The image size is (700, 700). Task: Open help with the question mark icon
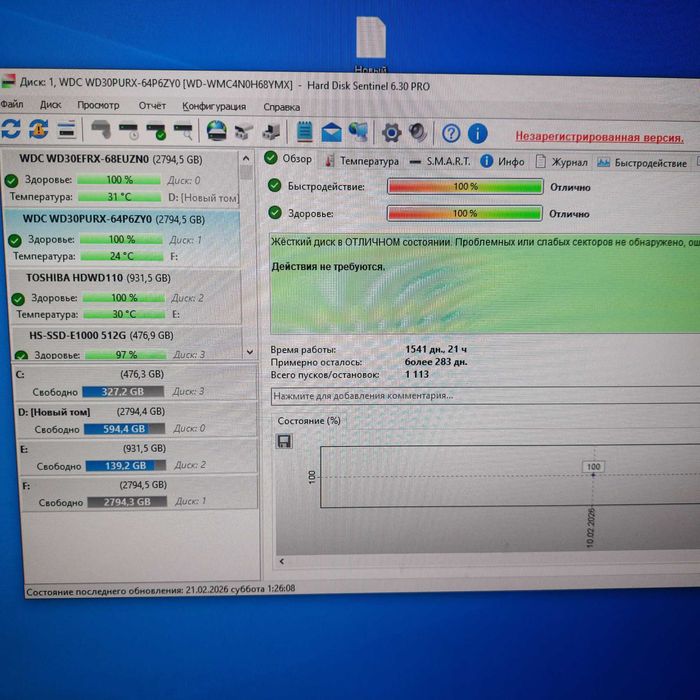point(451,133)
